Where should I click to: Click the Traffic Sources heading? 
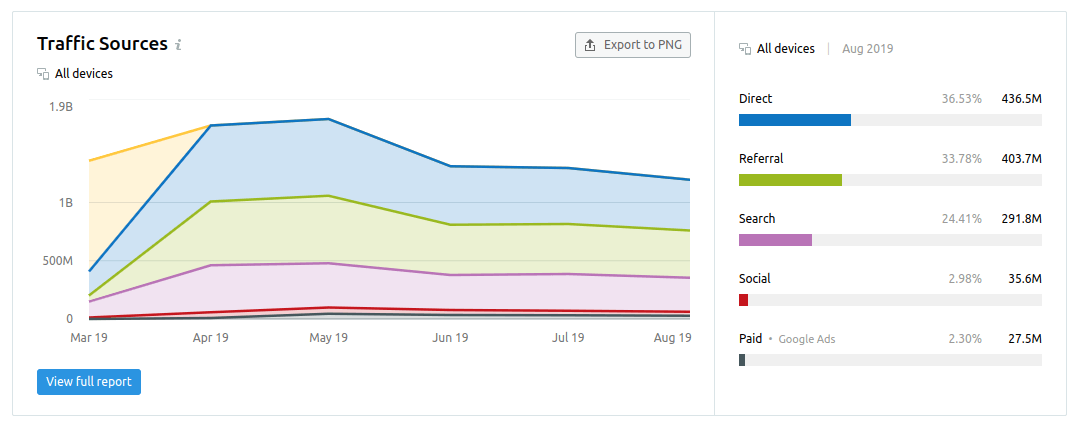(x=102, y=44)
